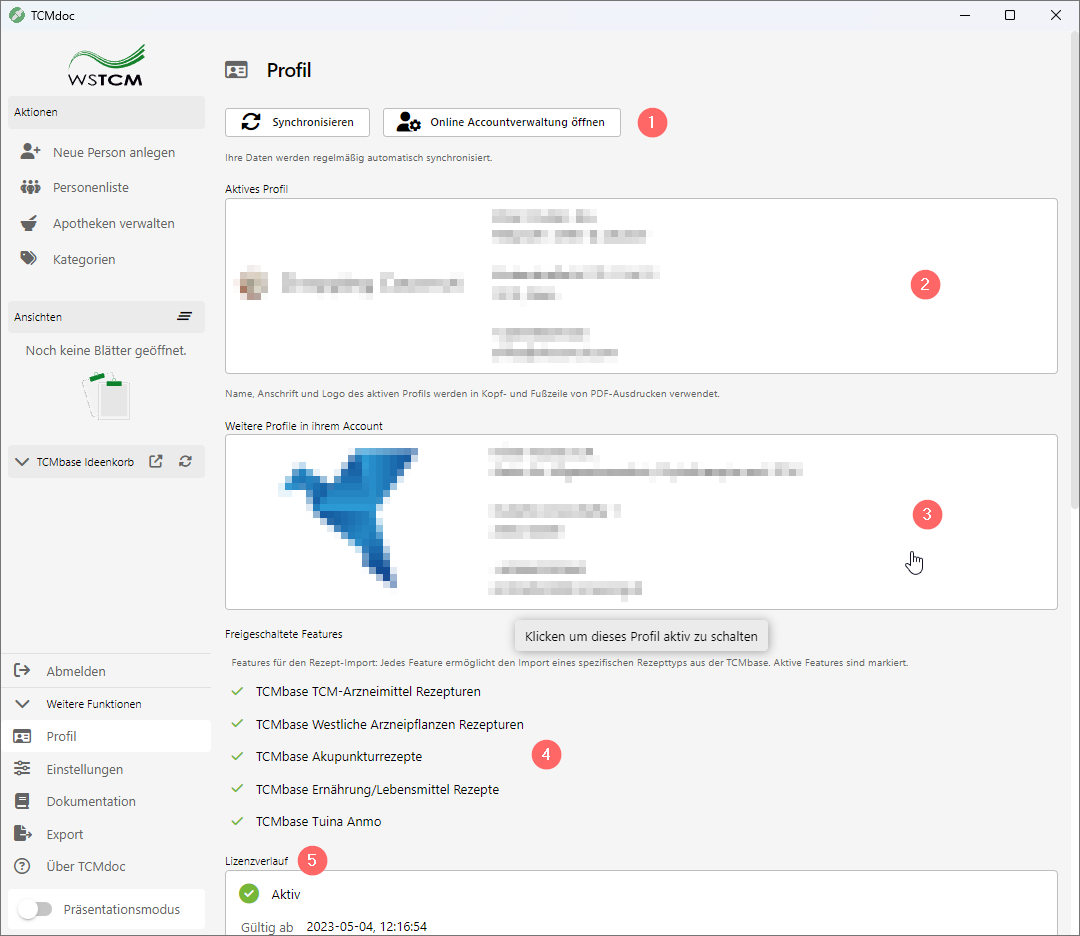
Task: Open the Dokumentation menu item
Action: pos(90,801)
